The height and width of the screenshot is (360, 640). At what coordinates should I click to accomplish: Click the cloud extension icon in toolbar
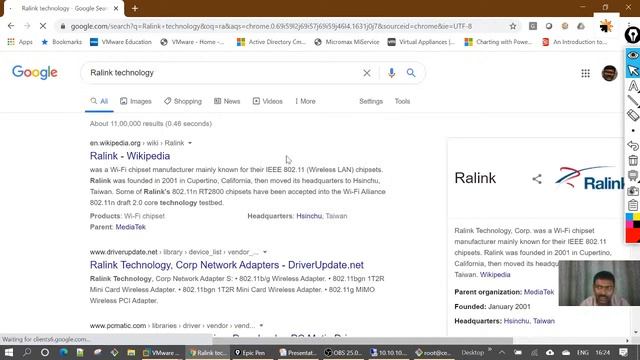pyautogui.click(x=581, y=26)
